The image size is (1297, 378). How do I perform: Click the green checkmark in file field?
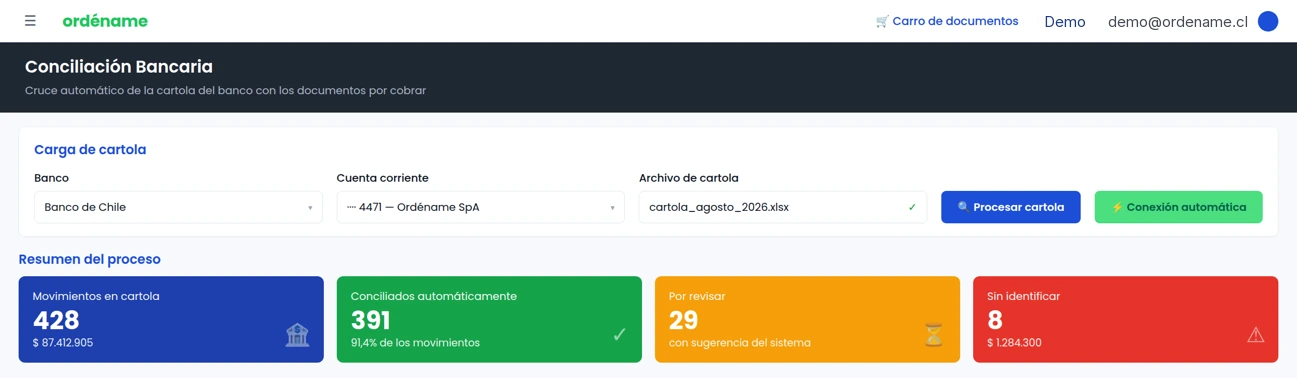pos(912,207)
